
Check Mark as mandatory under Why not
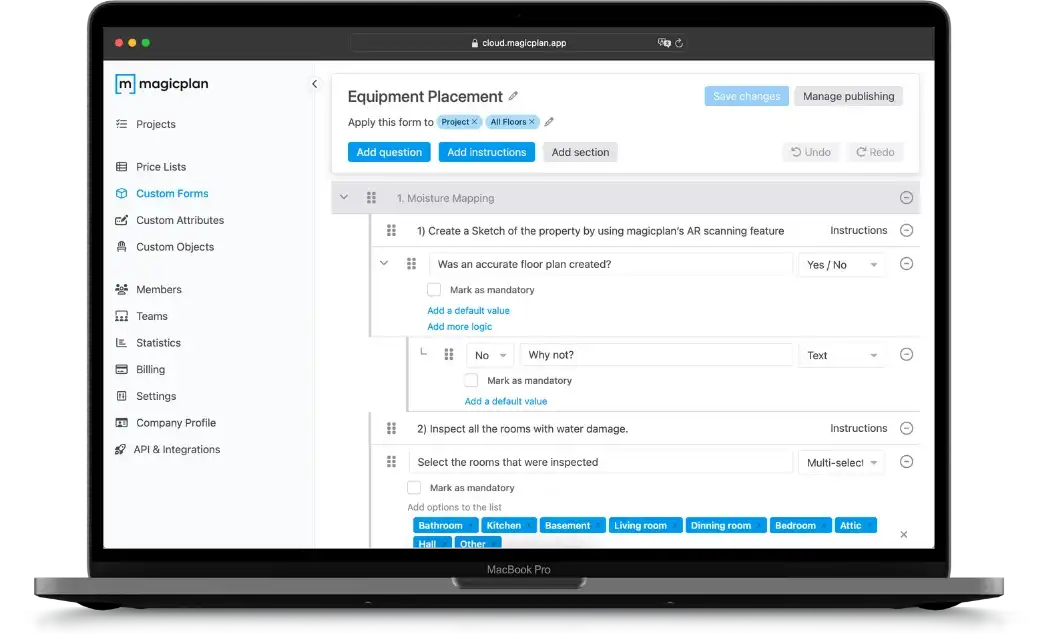(471, 380)
